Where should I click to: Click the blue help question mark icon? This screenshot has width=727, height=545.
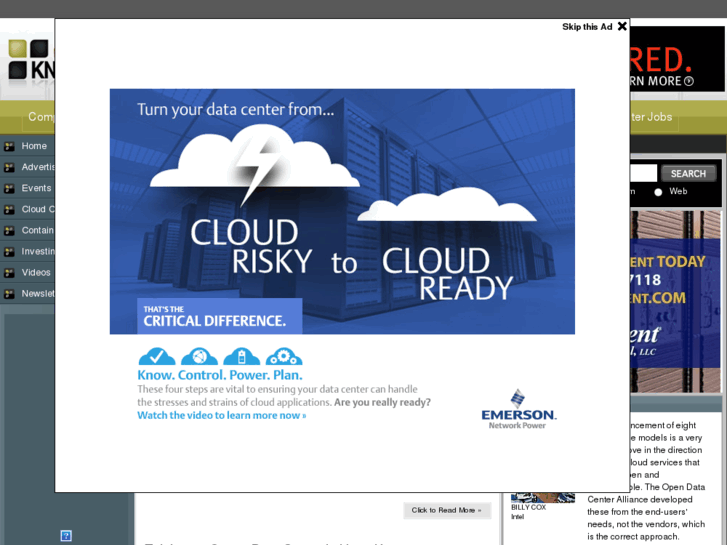pyautogui.click(x=66, y=536)
